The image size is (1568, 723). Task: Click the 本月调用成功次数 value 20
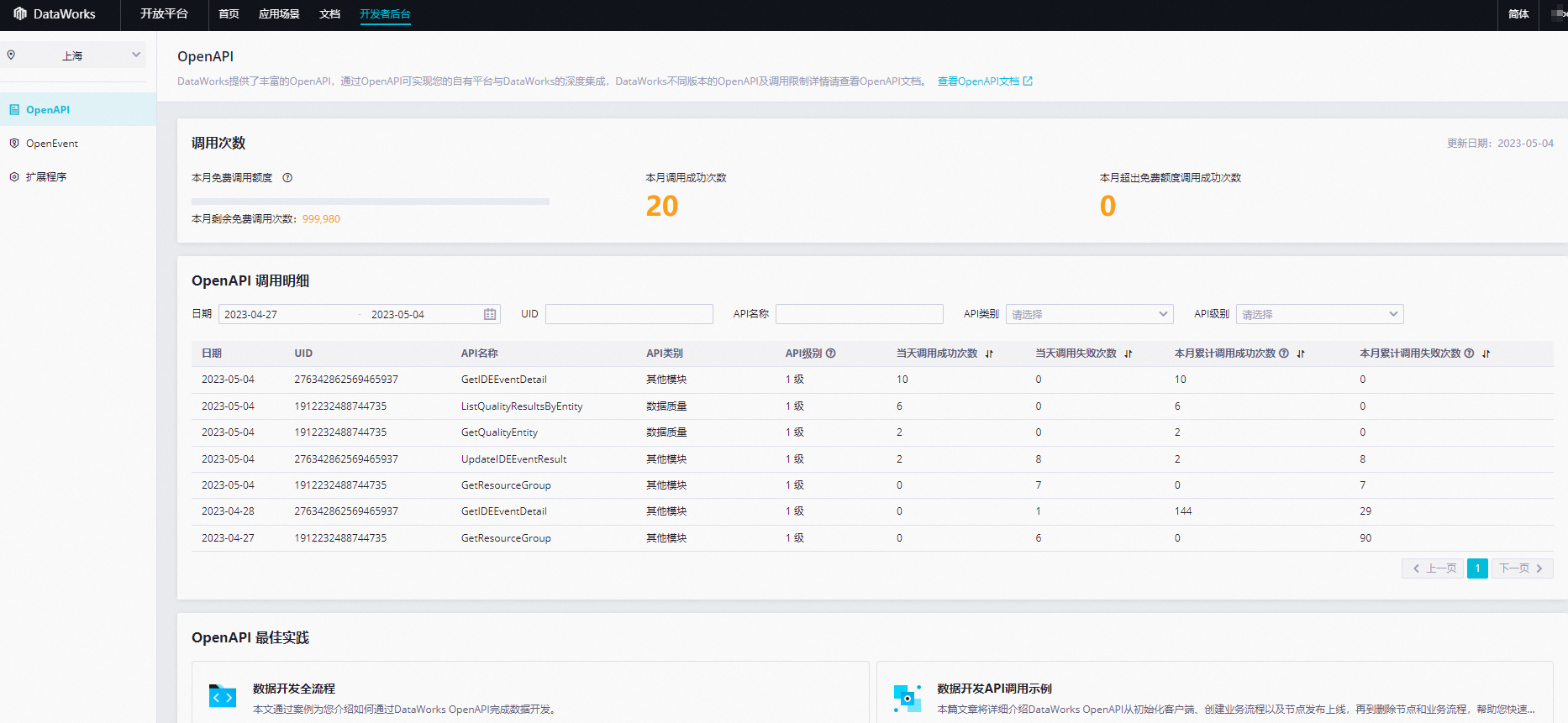point(662,206)
